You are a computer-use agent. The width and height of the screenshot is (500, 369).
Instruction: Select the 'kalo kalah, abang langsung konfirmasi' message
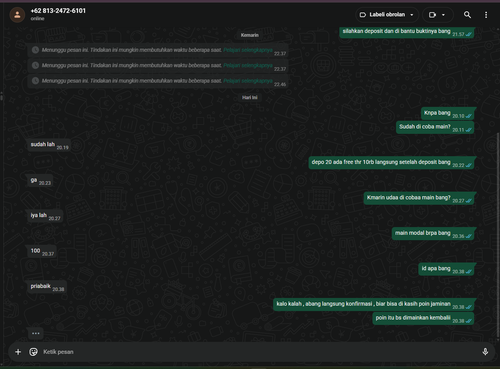coord(374,305)
